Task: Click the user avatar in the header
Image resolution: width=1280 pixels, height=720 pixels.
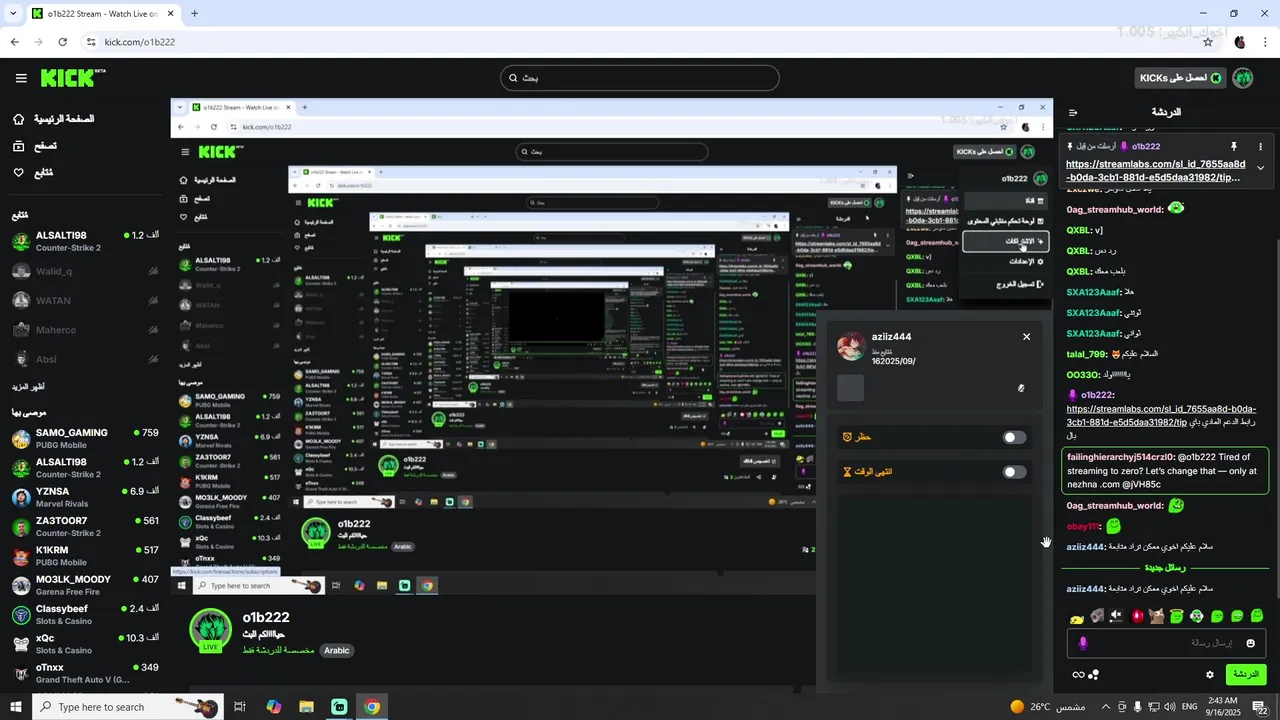Action: [1243, 78]
